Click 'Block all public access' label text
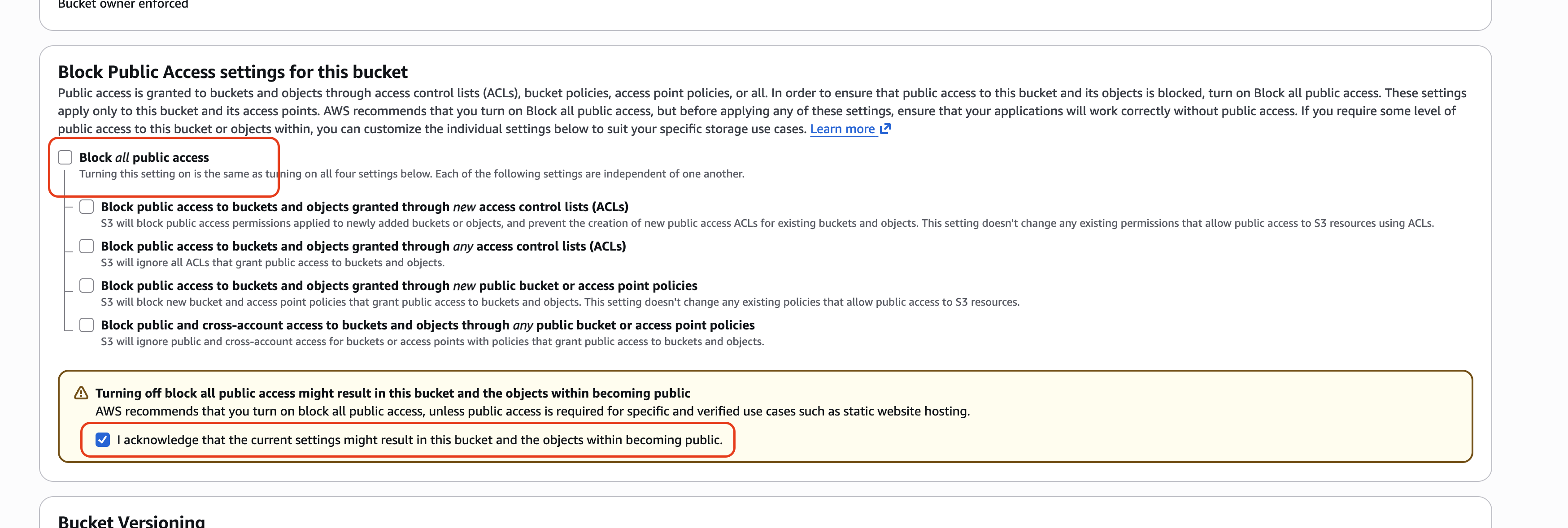Screen dimensions: 1568x528 point(144,158)
